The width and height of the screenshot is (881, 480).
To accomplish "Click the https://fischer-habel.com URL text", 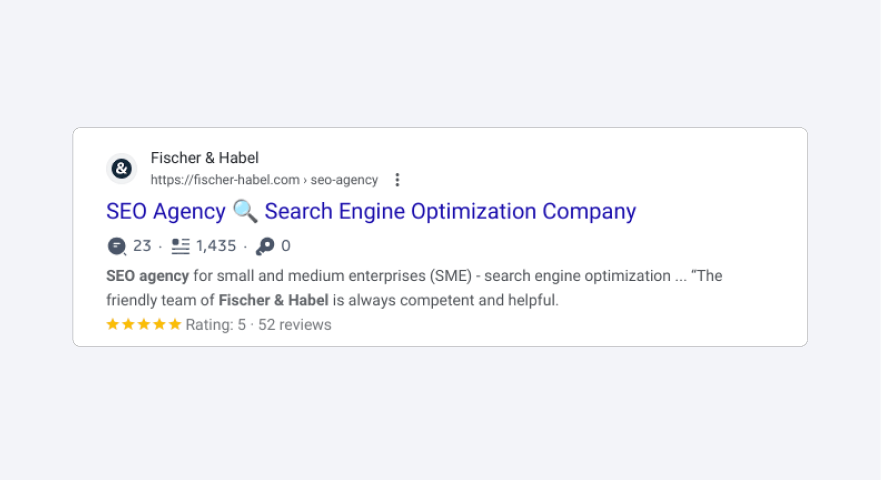I will point(225,180).
